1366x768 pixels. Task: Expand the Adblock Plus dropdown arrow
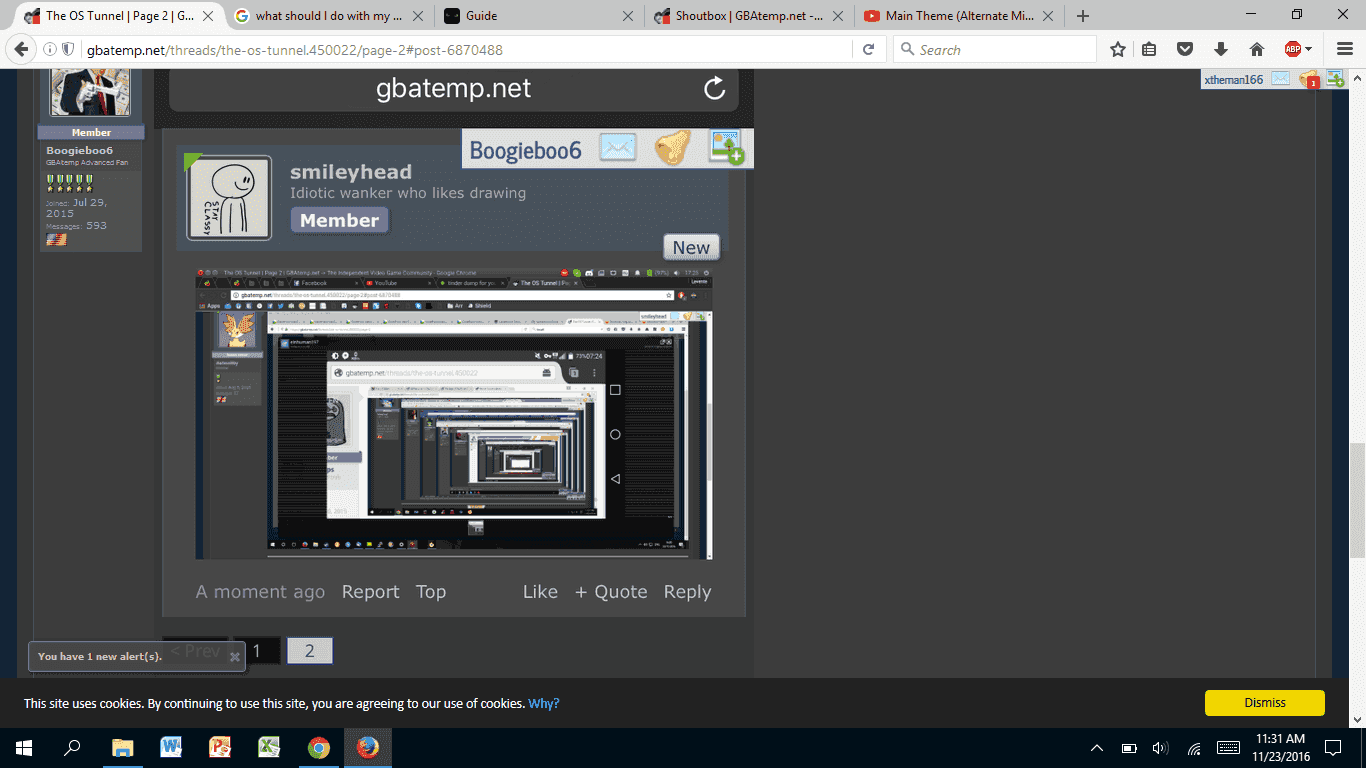1308,49
